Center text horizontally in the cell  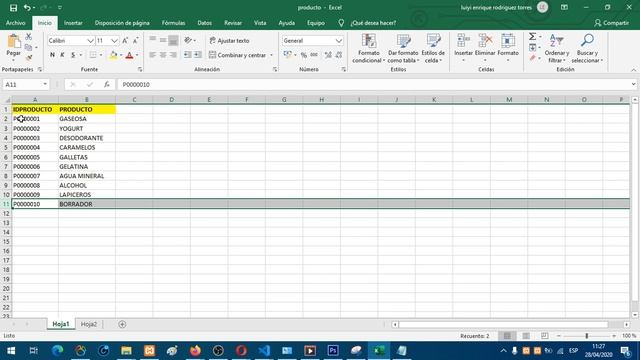[162, 55]
